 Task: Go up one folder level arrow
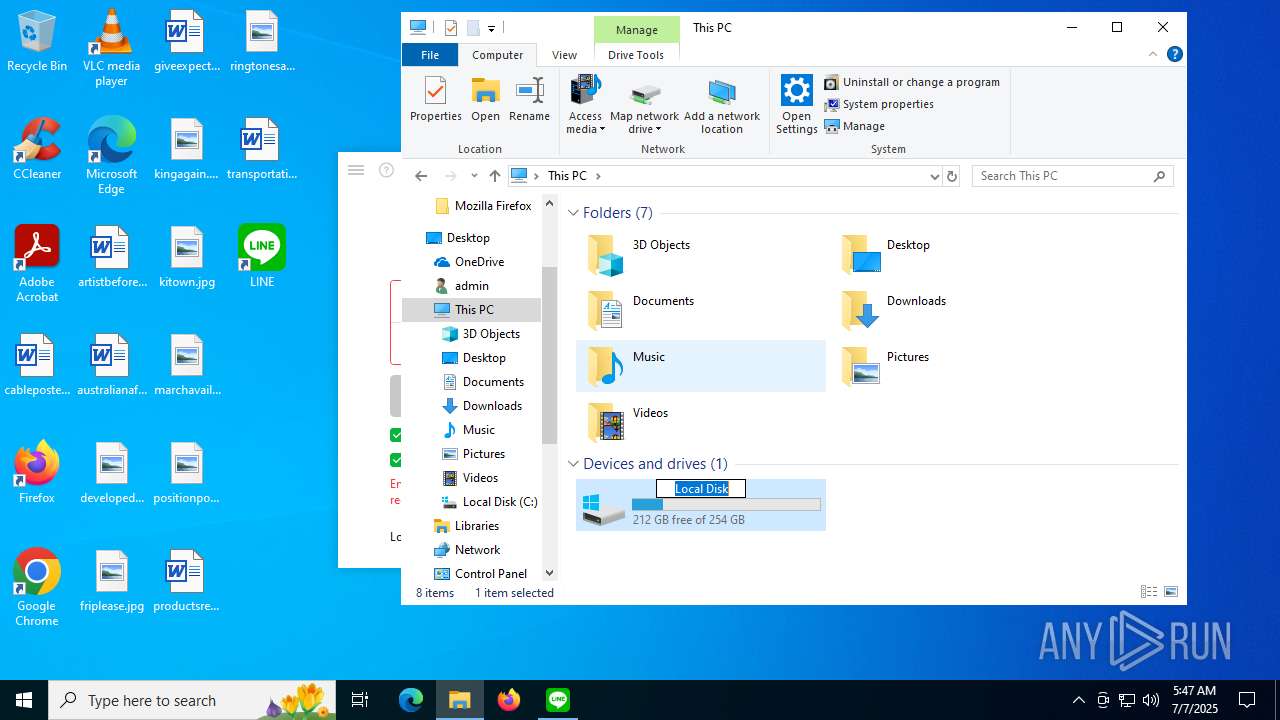click(x=494, y=176)
